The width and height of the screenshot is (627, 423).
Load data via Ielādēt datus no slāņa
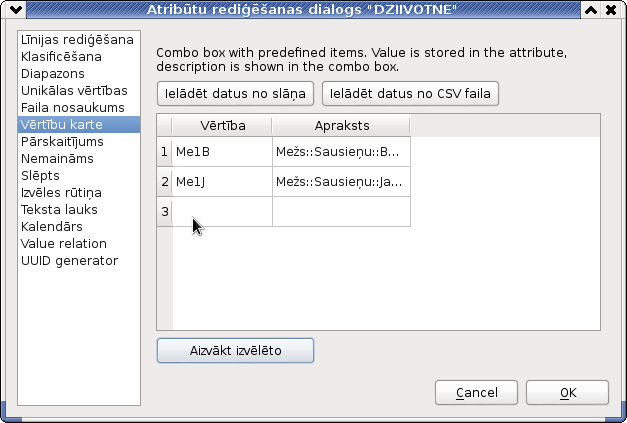(235, 94)
